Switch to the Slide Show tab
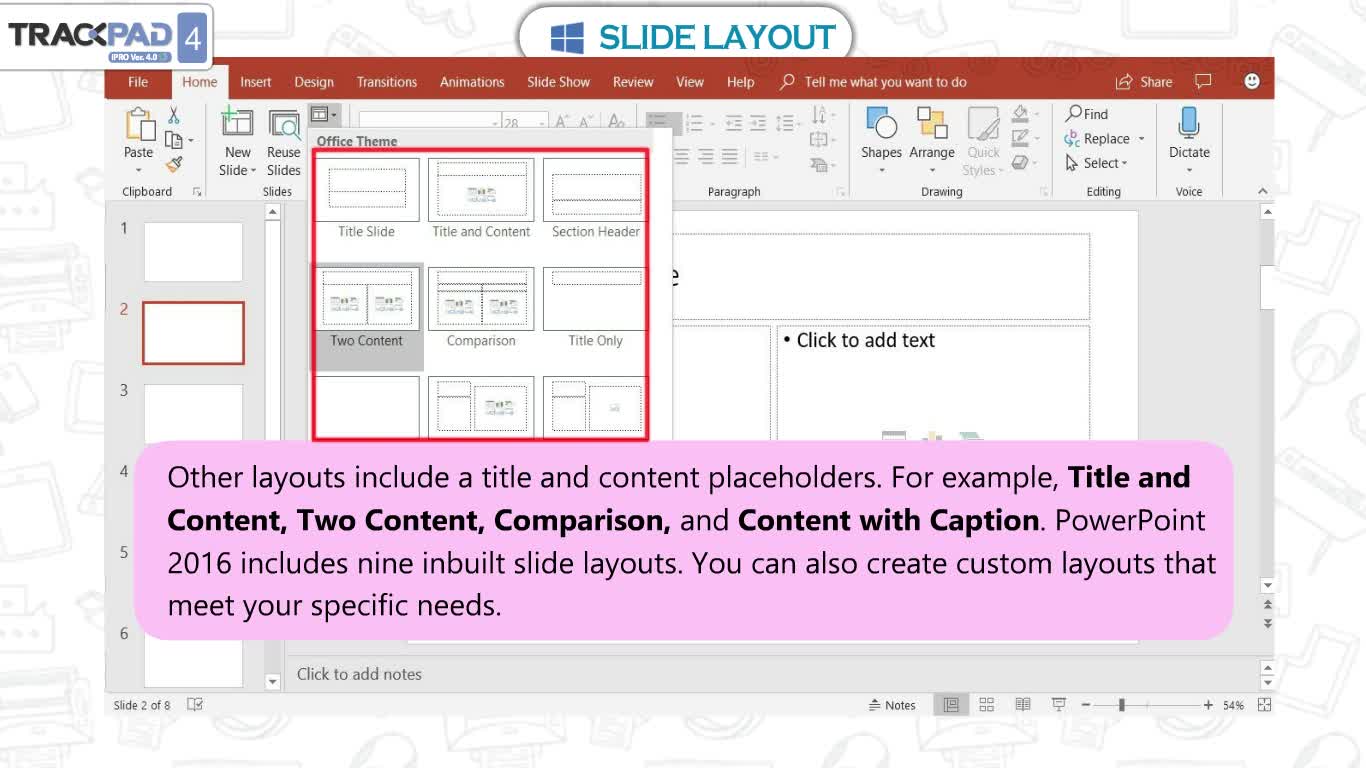 558,82
